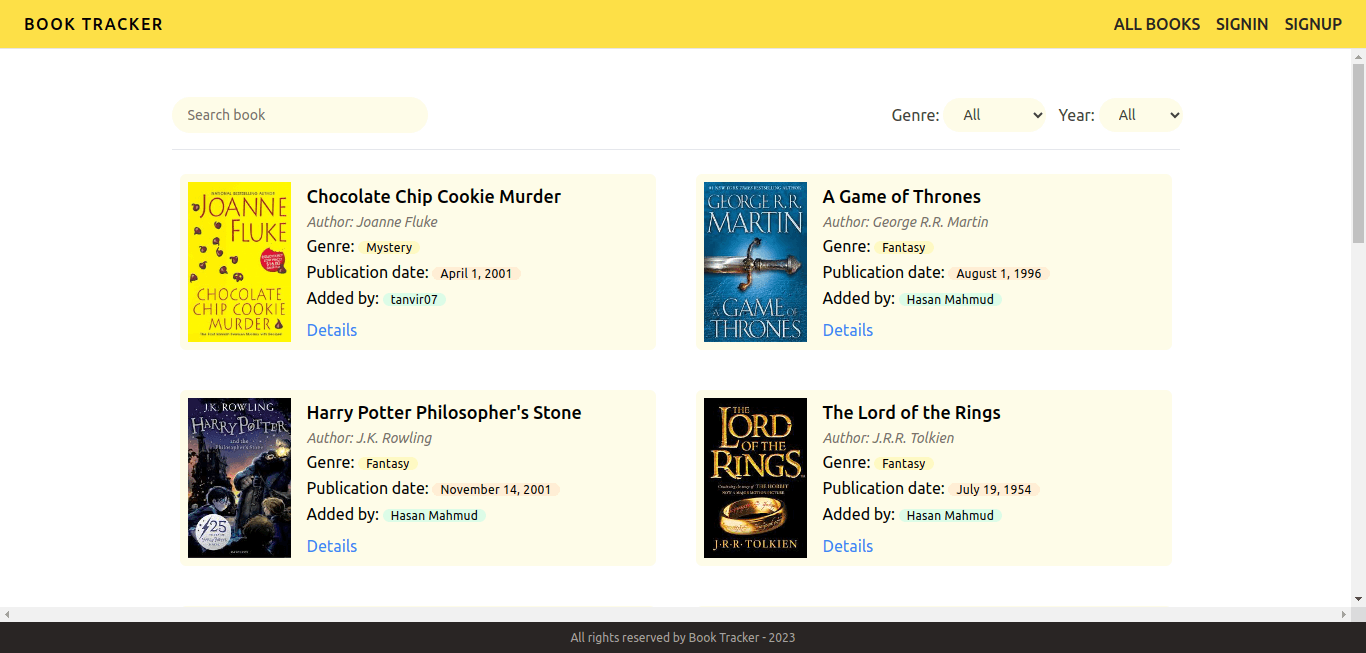Open Details for A Game of Thrones
Viewport: 1366px width, 653px height.
coord(848,330)
